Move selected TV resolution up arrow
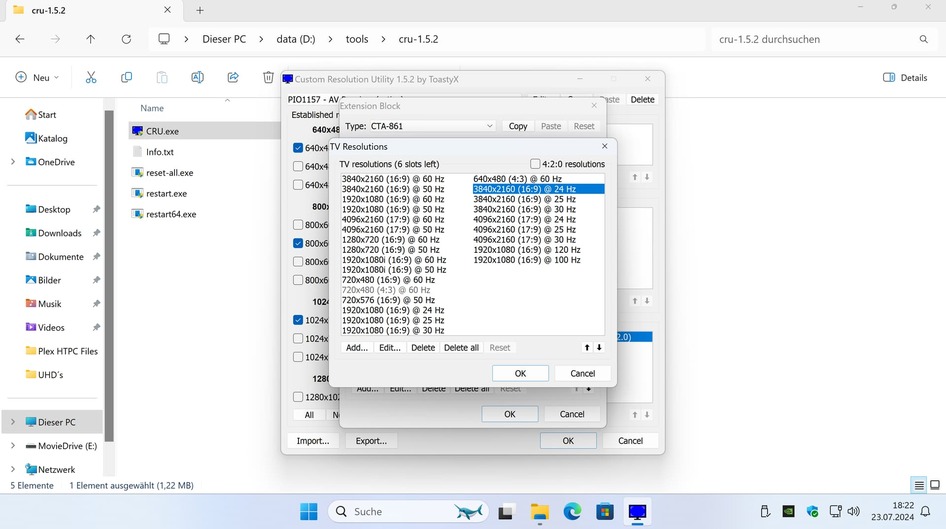Viewport: 946px width, 529px height. (586, 347)
